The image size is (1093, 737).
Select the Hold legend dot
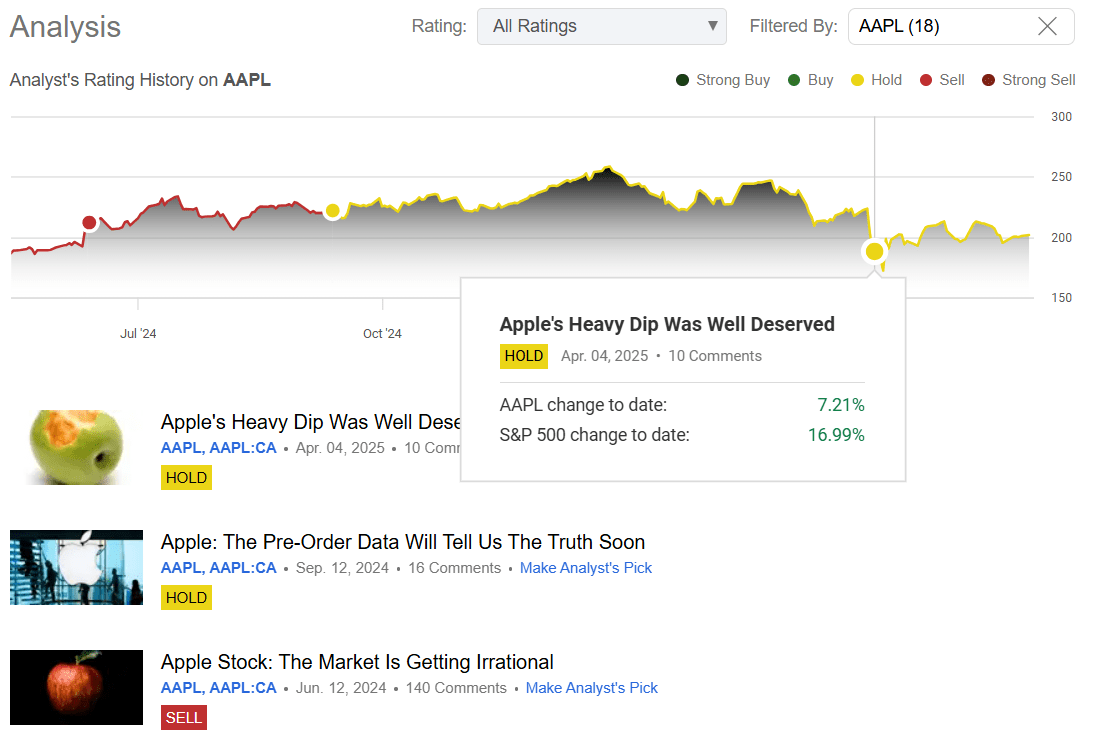(857, 79)
